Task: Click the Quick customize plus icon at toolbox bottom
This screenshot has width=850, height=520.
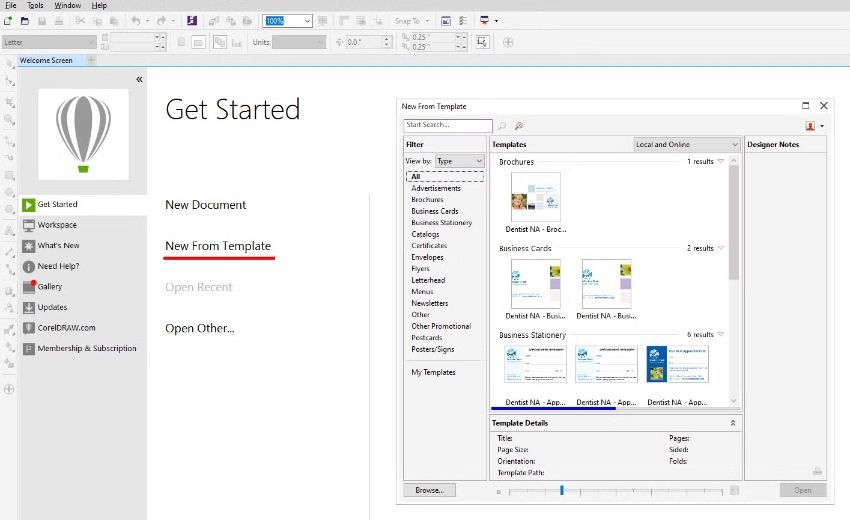Action: pyautogui.click(x=9, y=389)
